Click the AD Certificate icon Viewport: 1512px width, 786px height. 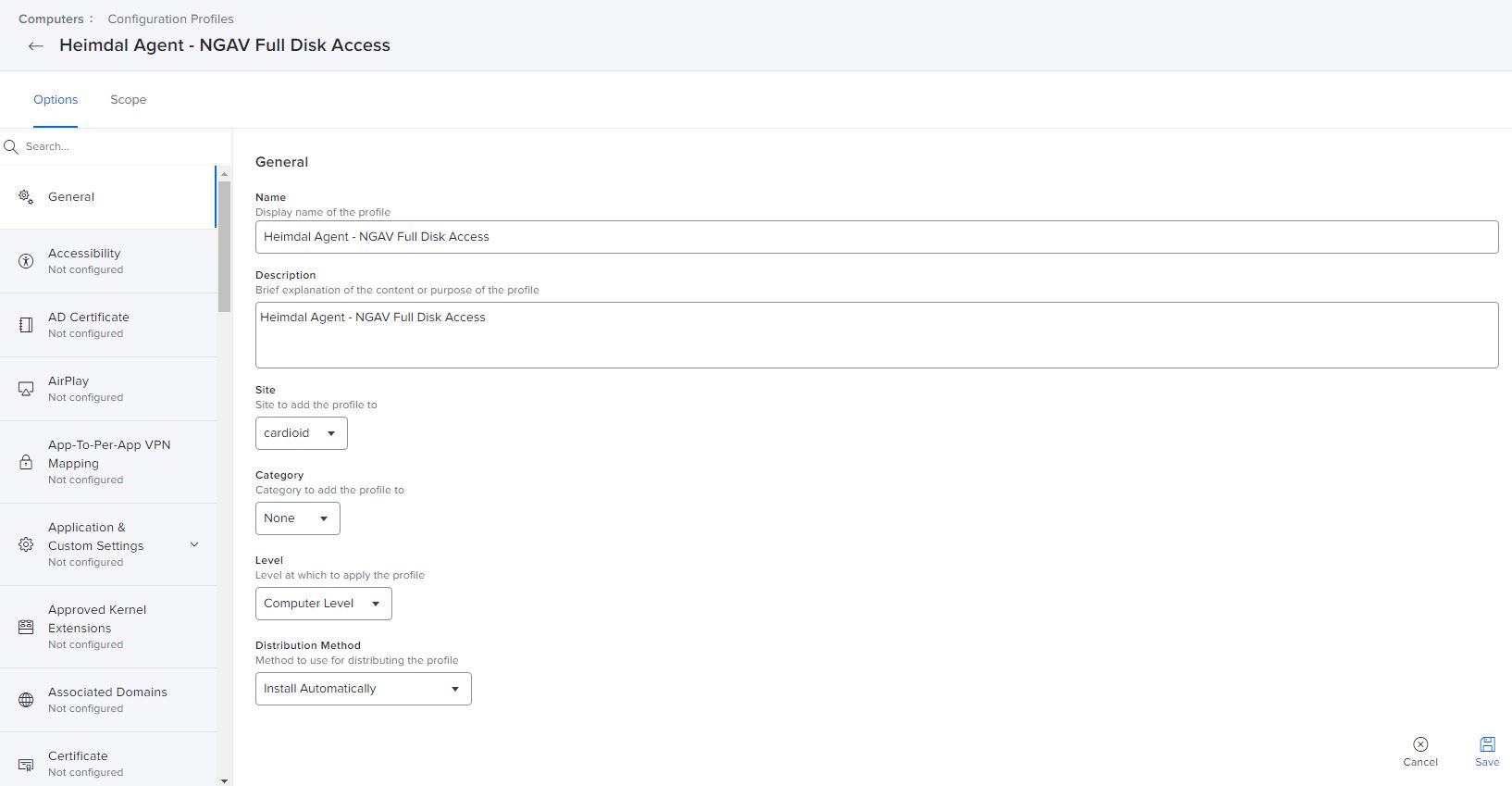[x=26, y=325]
